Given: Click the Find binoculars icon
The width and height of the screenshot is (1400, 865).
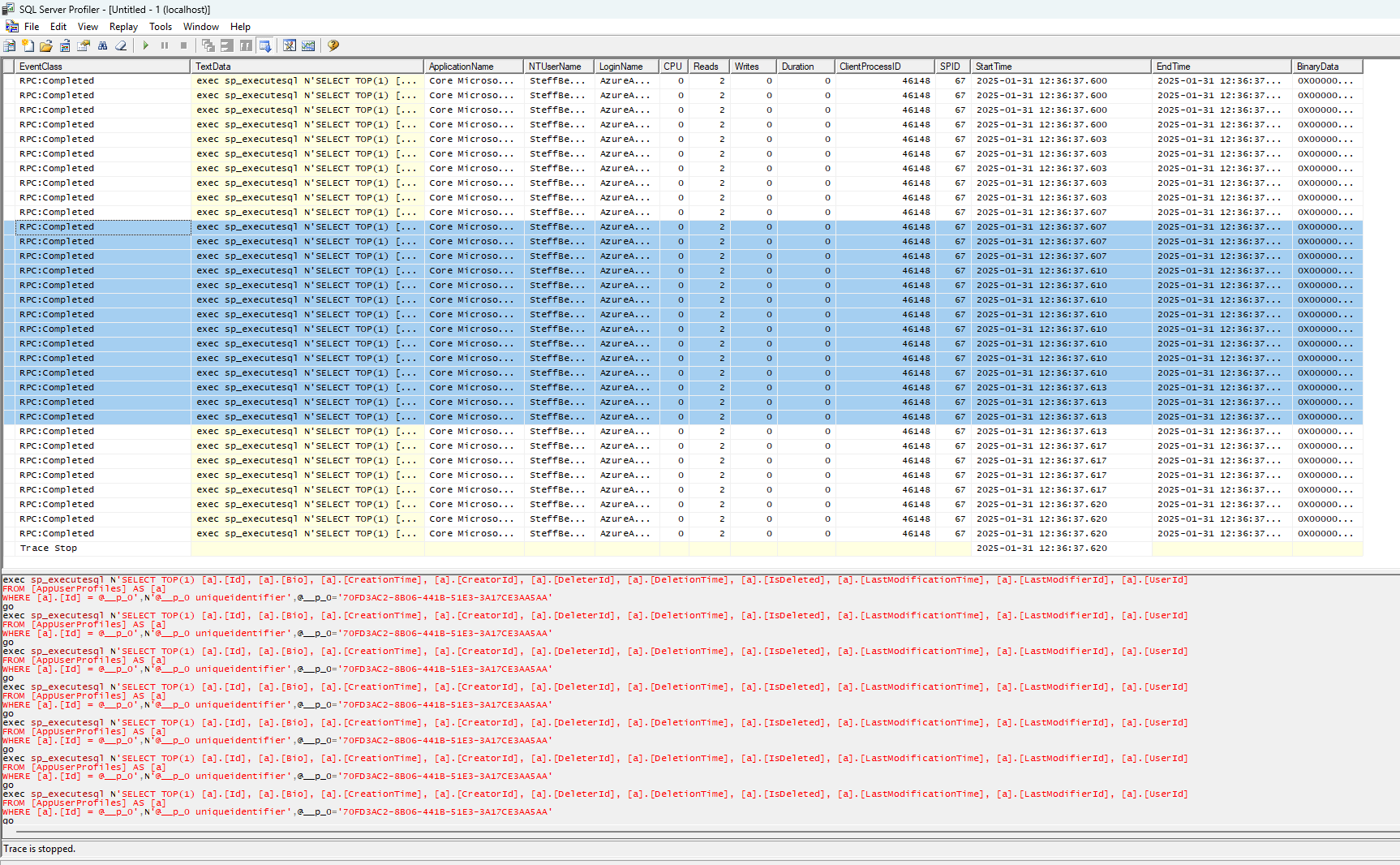Looking at the screenshot, I should tap(102, 46).
